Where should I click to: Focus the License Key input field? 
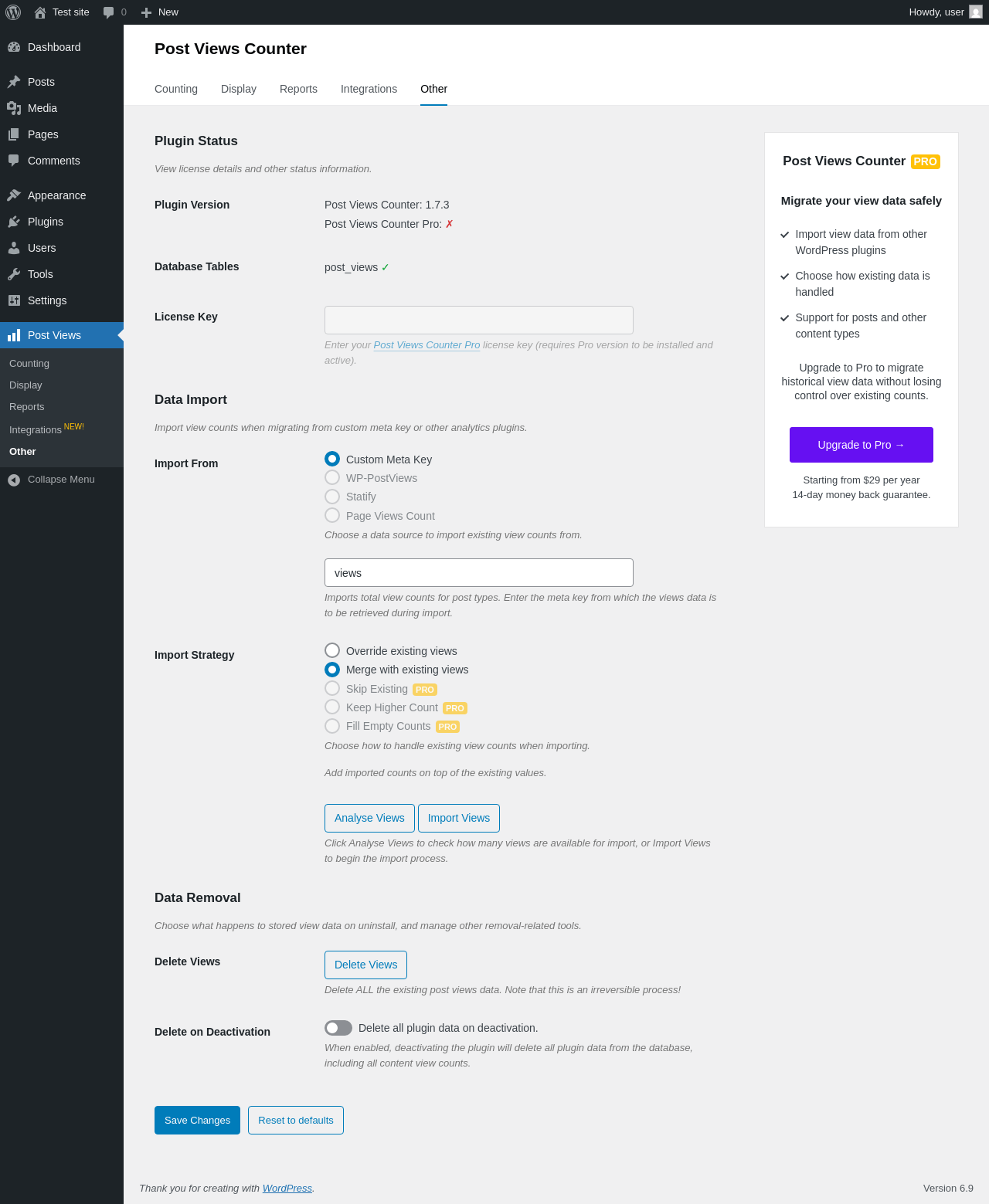(479, 320)
